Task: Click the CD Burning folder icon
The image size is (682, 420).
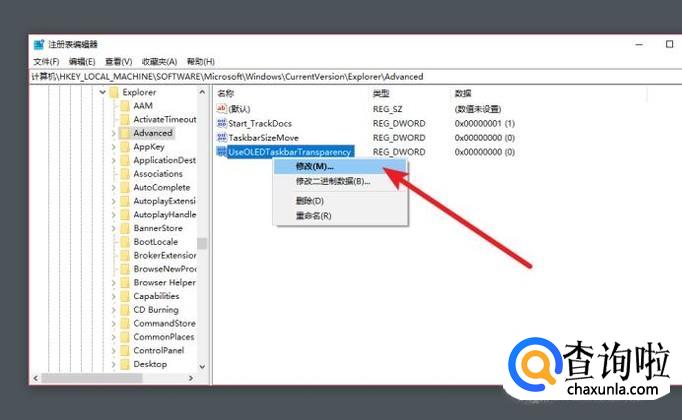Action: pos(125,310)
